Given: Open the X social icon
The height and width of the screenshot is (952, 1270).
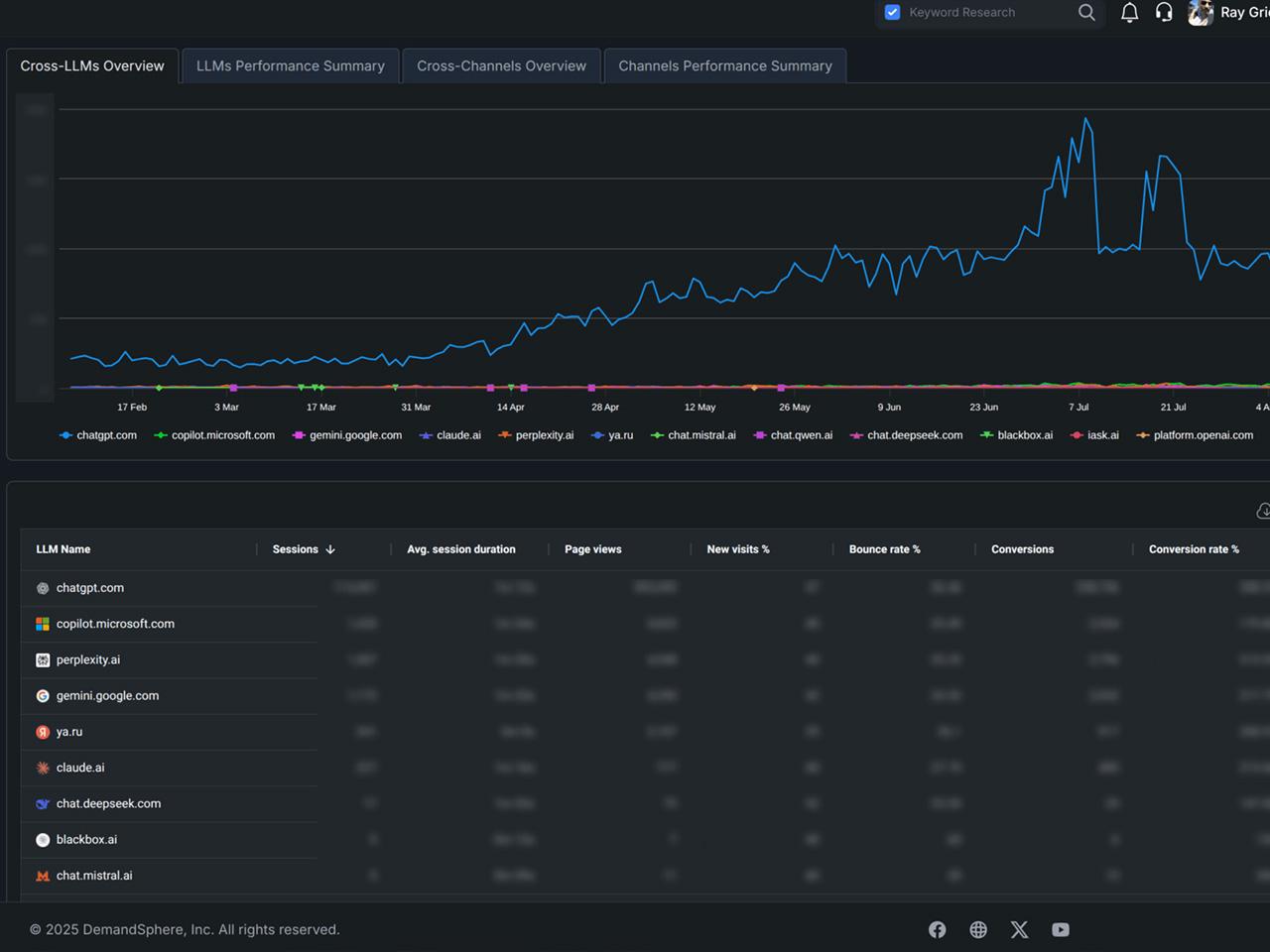Looking at the screenshot, I should [x=1019, y=929].
